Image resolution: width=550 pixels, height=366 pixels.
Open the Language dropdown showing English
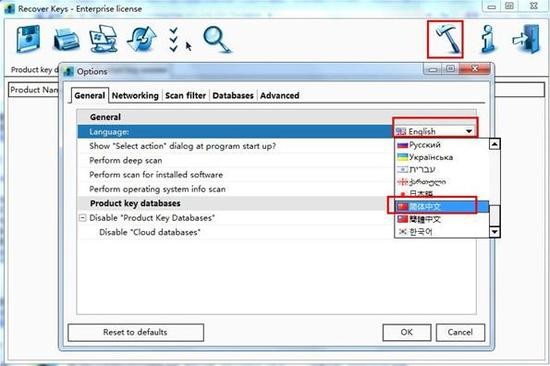tap(435, 132)
